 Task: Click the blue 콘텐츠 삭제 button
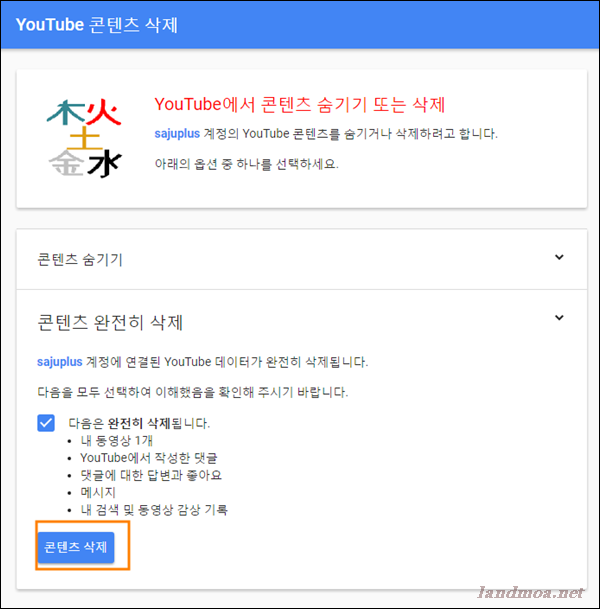pyautogui.click(x=76, y=547)
